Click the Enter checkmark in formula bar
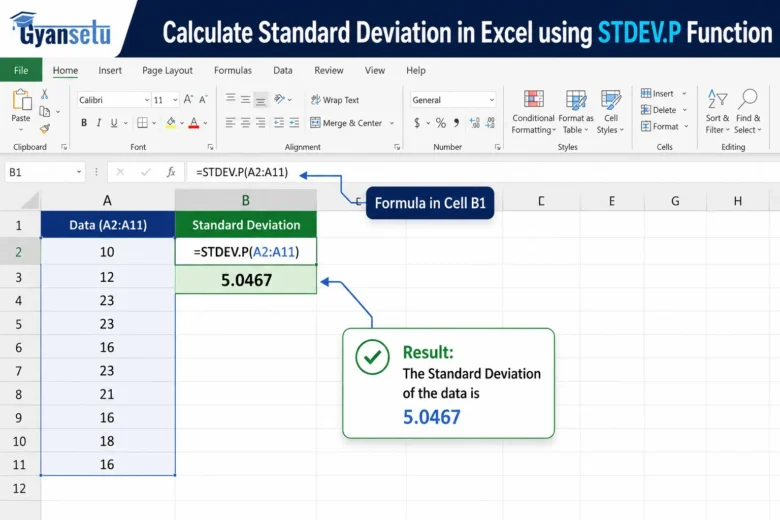 point(145,172)
